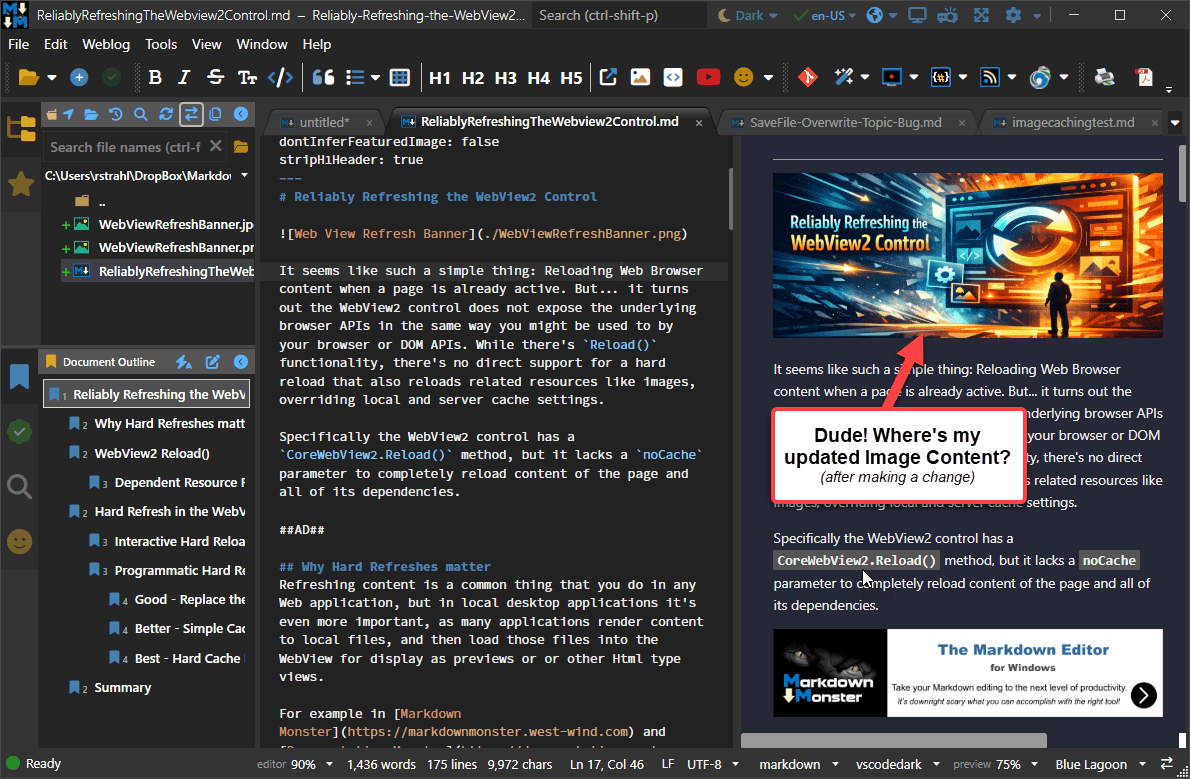Open presentation mode projector icon
The width and height of the screenshot is (1190, 779).
coord(947,15)
